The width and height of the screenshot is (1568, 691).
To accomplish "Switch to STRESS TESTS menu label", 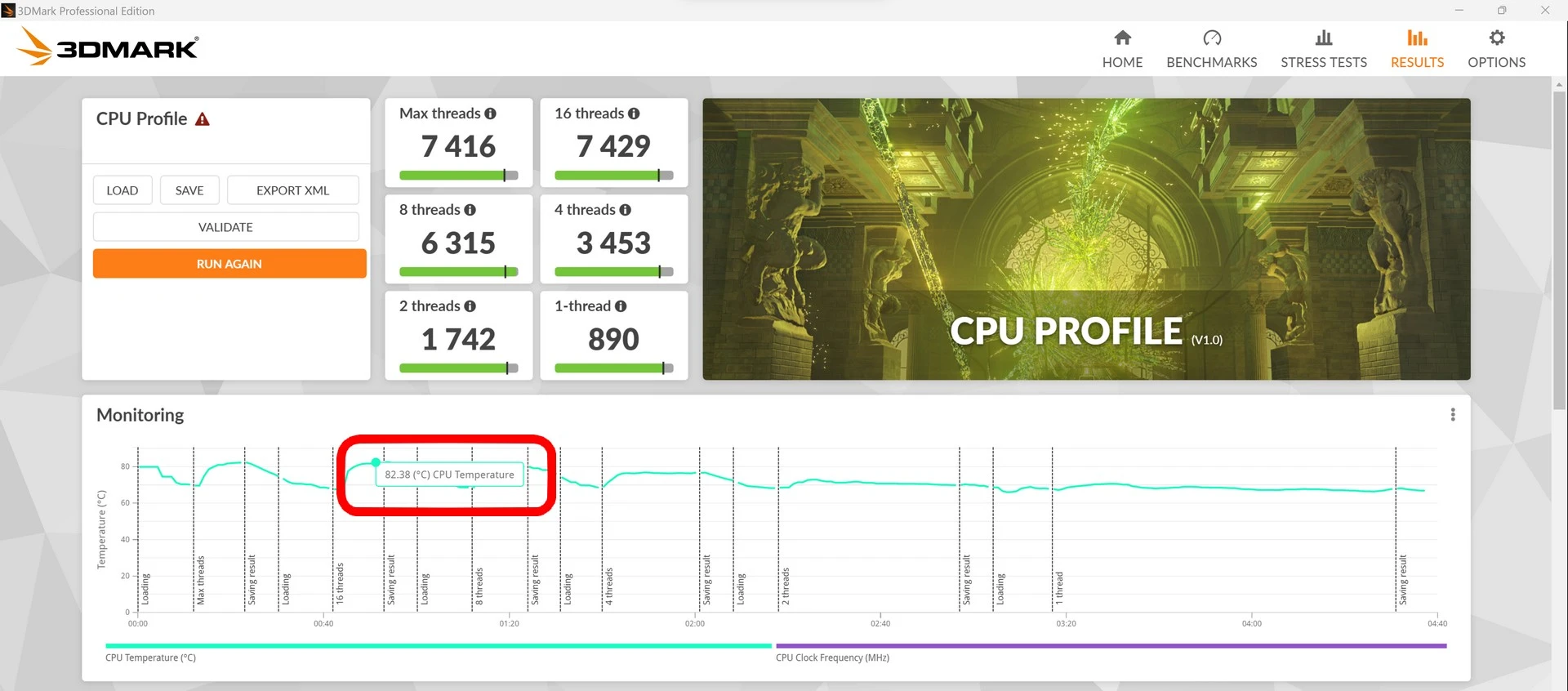I will point(1324,62).
